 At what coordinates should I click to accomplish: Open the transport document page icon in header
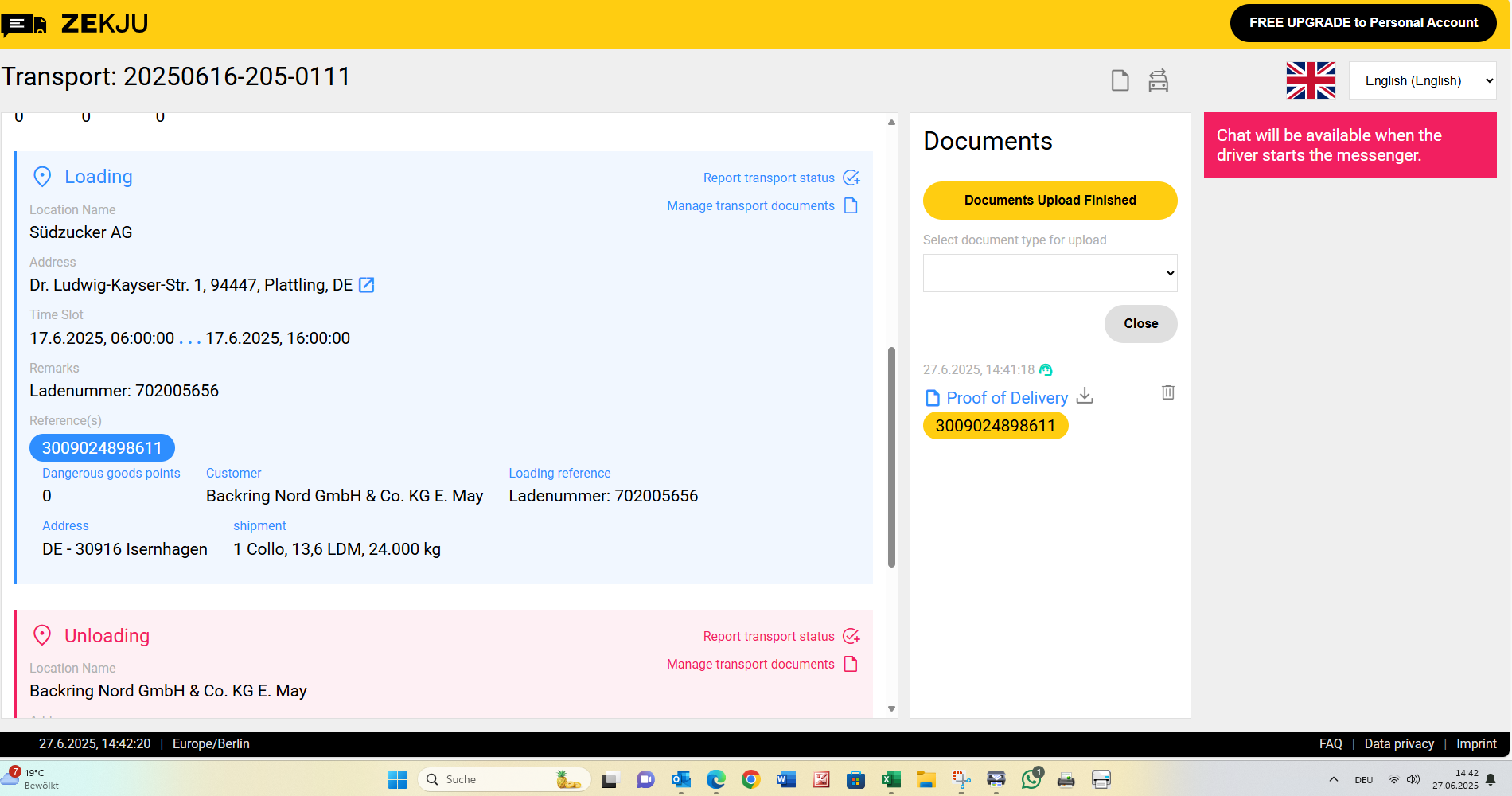coord(1120,80)
